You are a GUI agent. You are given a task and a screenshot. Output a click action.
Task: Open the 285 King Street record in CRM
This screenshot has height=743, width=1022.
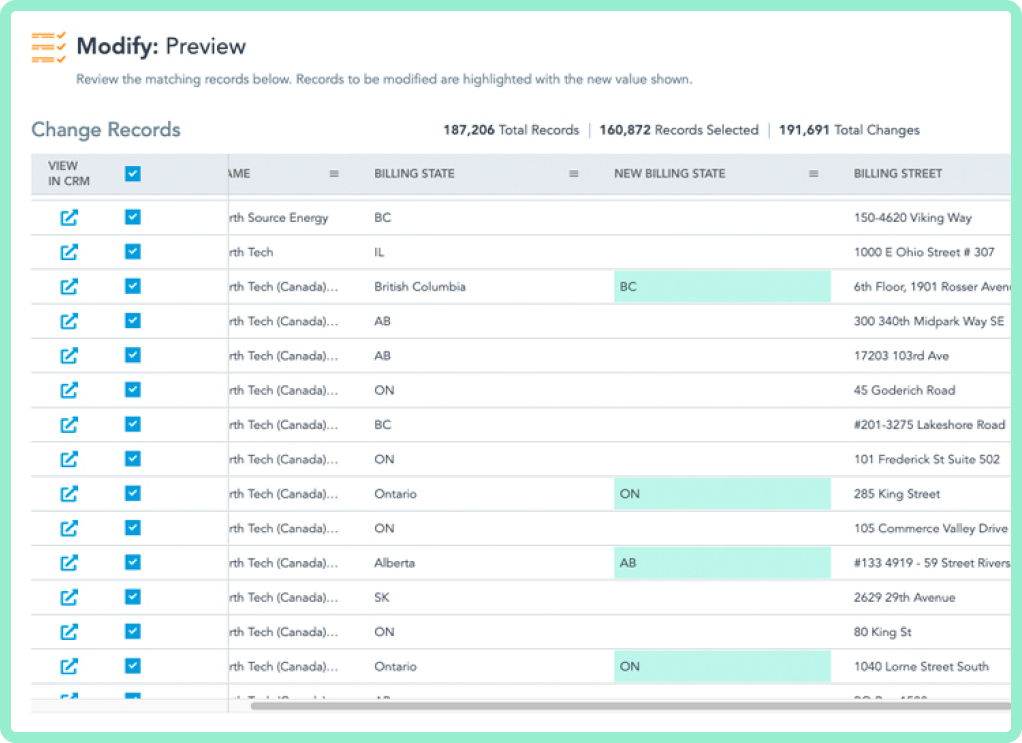tap(69, 494)
